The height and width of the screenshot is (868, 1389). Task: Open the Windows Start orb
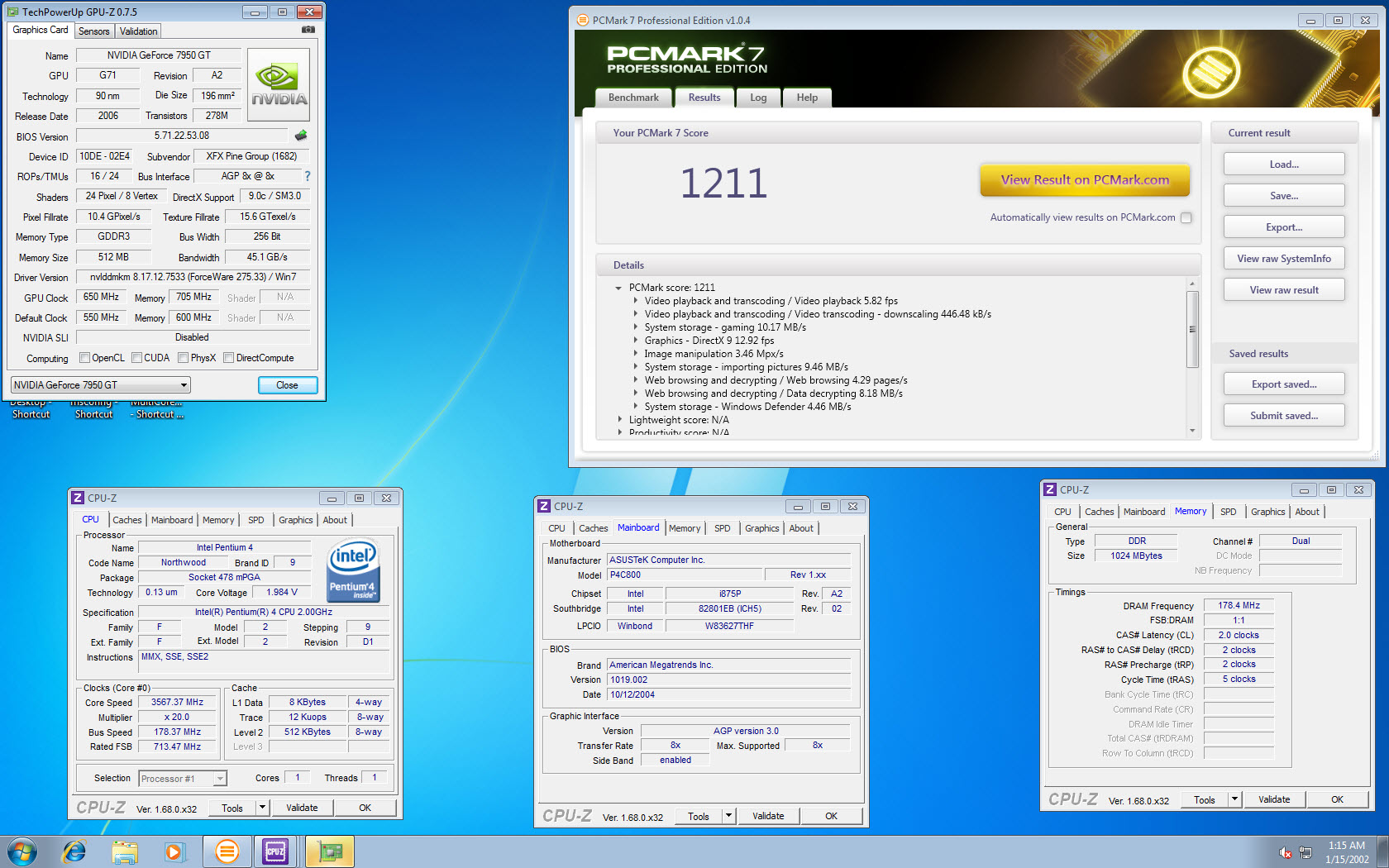tap(22, 851)
